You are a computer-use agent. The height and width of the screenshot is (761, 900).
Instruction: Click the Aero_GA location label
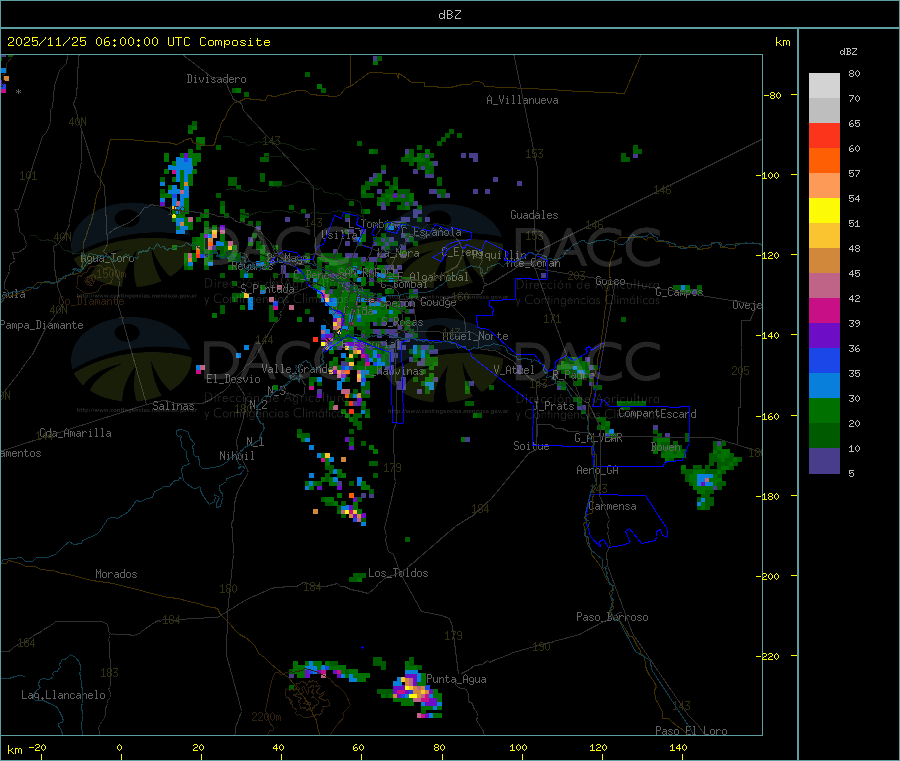click(598, 470)
